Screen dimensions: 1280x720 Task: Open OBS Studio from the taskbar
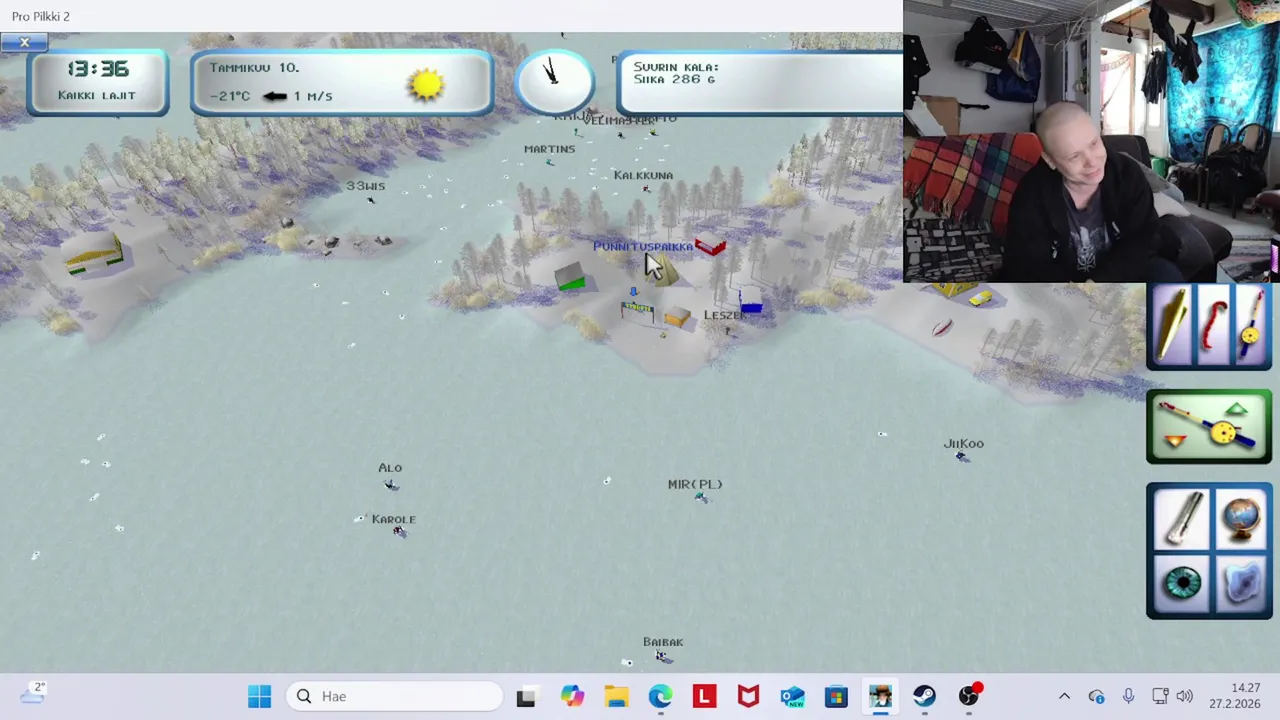968,696
